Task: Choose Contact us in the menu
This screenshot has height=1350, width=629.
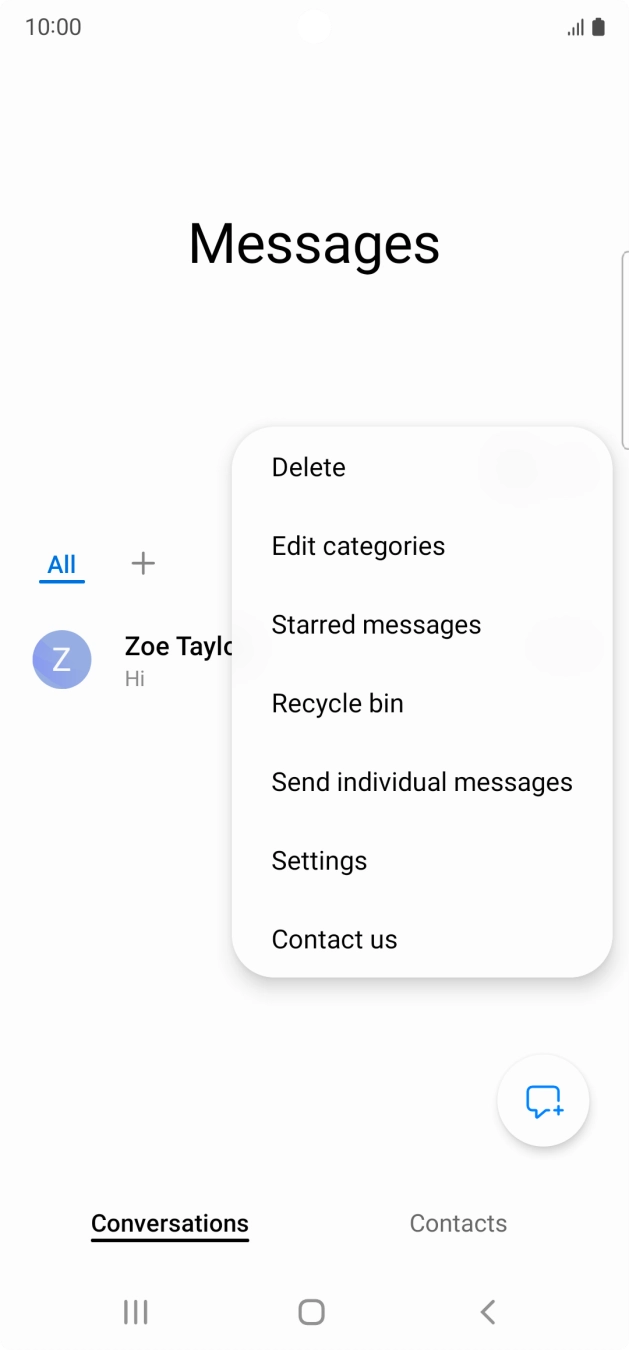Action: coord(334,939)
